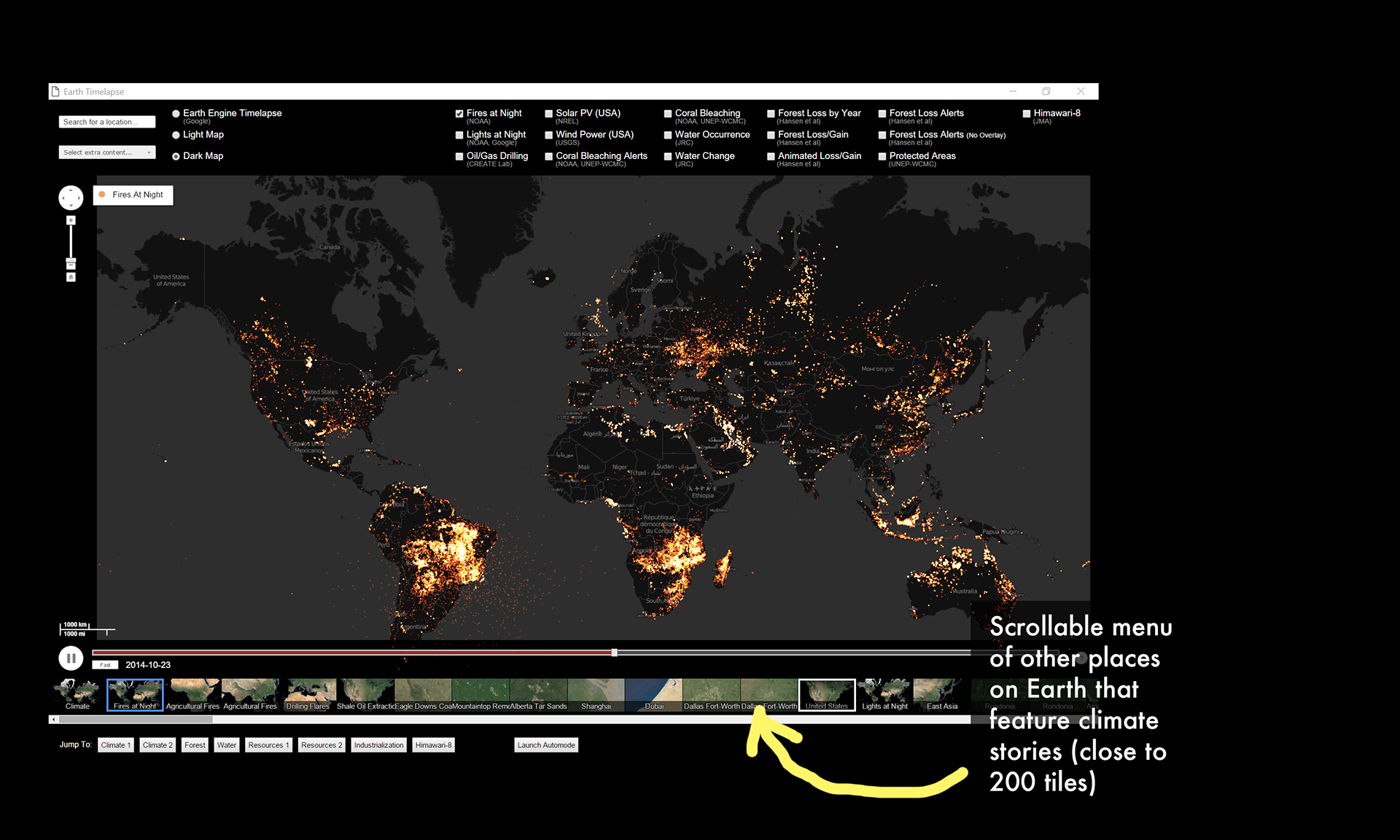Click the Fires At Night legend box
This screenshot has width=1400, height=840.
133,195
